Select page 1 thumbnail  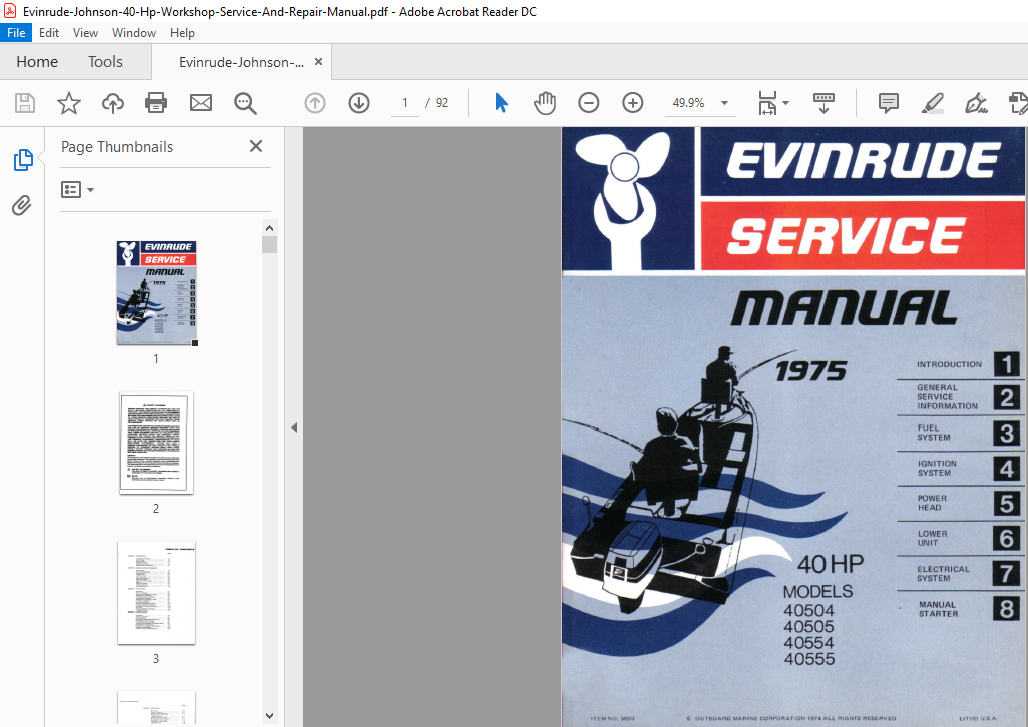click(x=157, y=292)
